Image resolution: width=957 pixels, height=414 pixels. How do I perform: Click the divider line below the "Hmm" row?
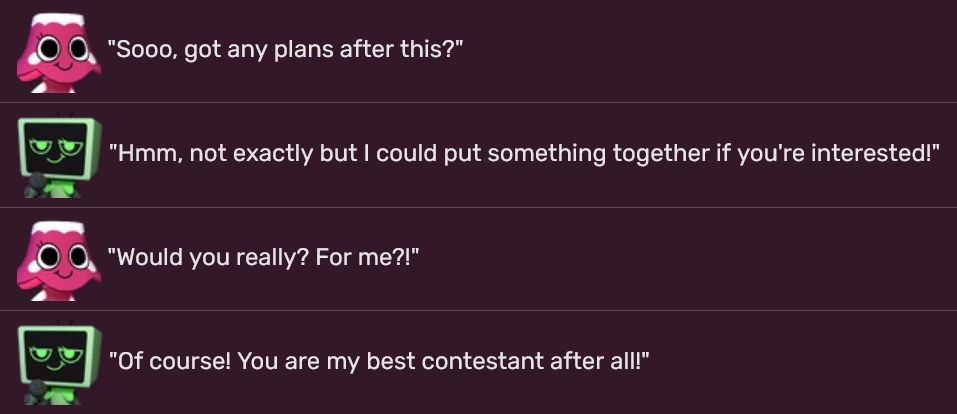coord(478,207)
